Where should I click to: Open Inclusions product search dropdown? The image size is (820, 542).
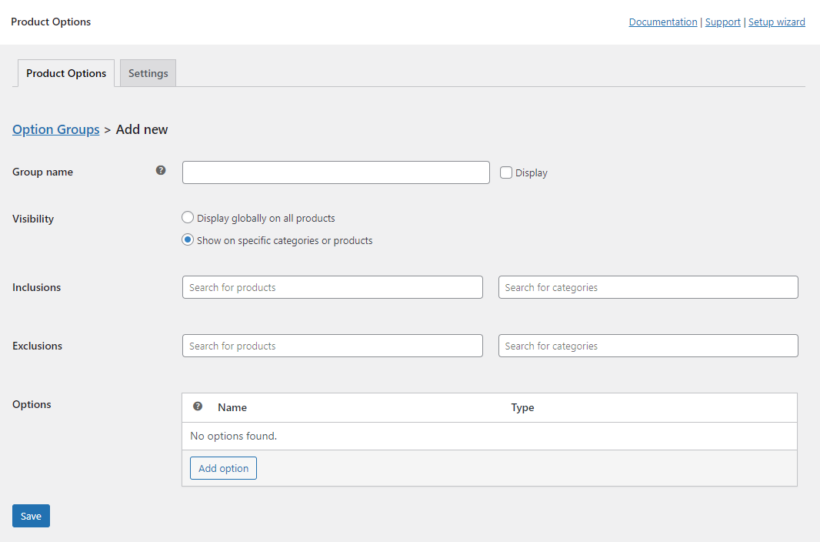point(332,287)
